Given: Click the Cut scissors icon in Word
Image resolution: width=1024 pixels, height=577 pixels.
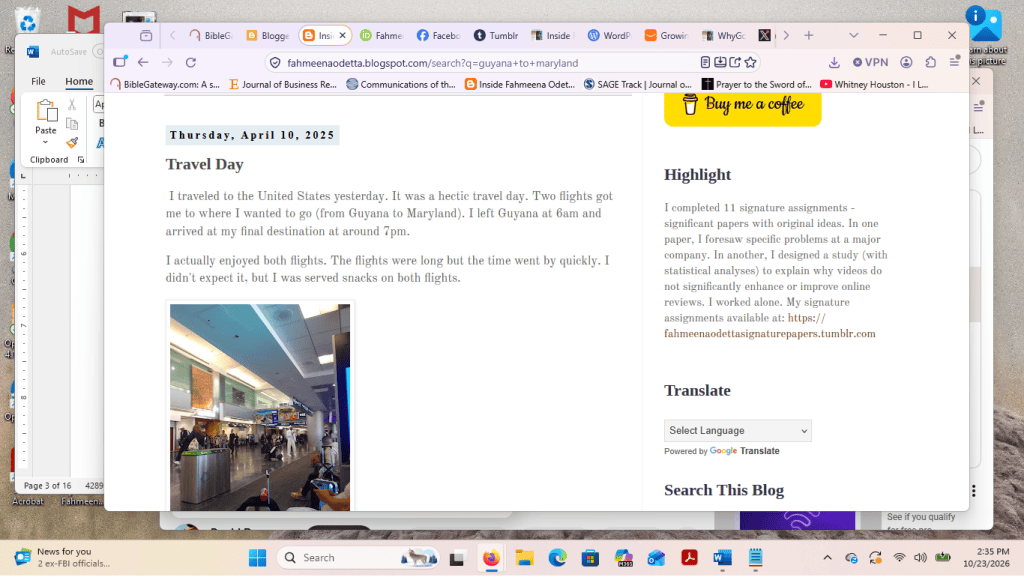Looking at the screenshot, I should pyautogui.click(x=72, y=104).
